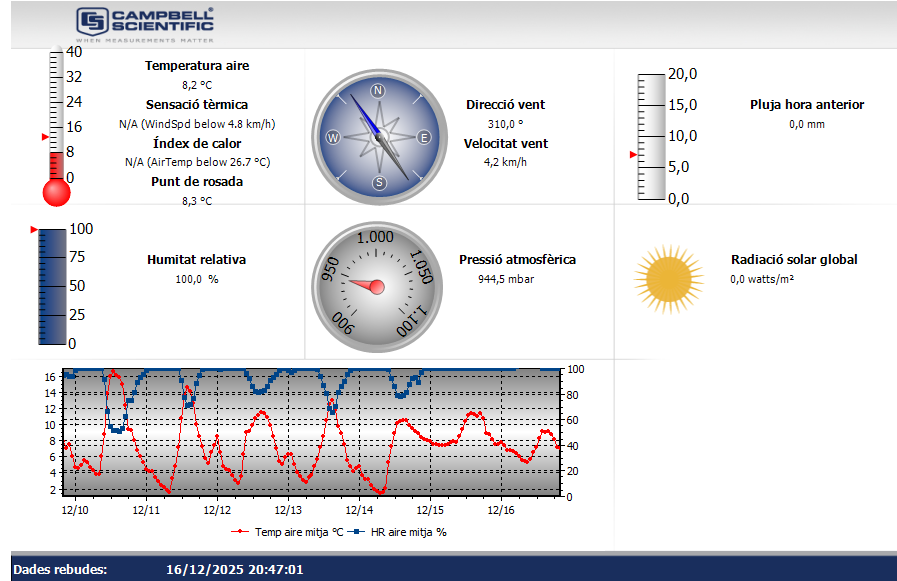
Task: Click the rain gauge scale graphic
Action: pyautogui.click(x=651, y=137)
